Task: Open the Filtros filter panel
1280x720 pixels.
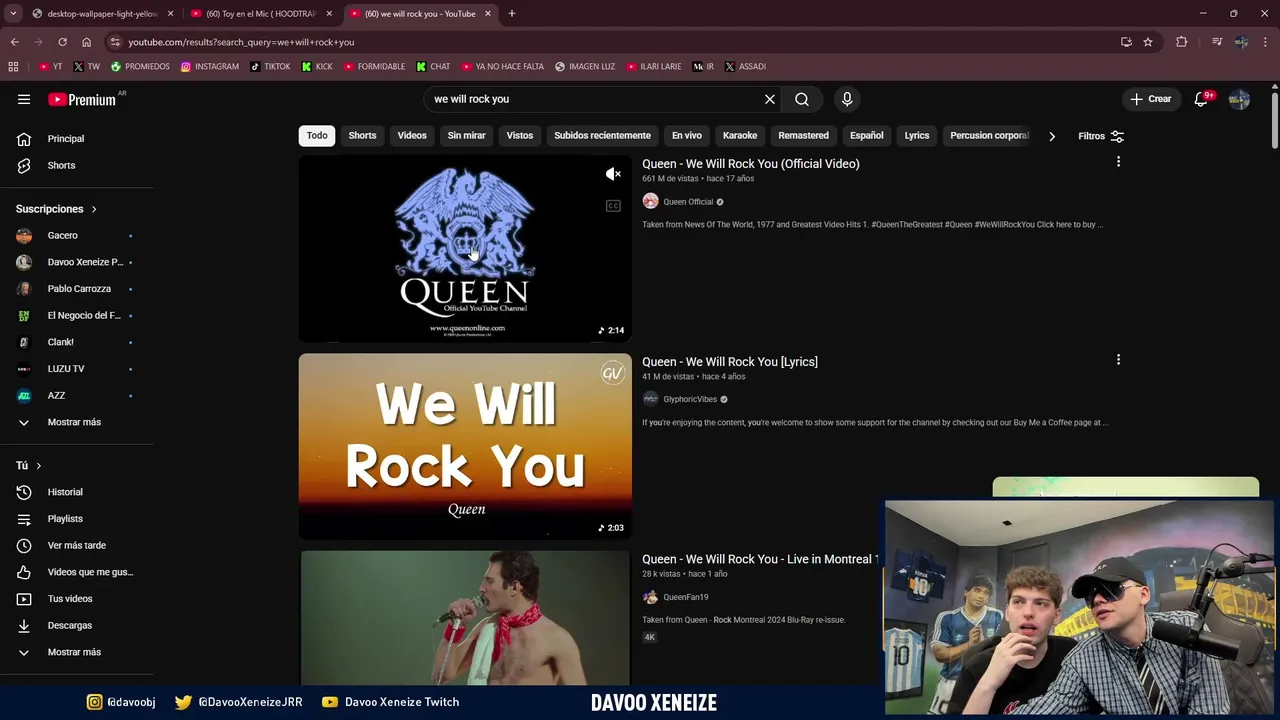Action: (1101, 136)
